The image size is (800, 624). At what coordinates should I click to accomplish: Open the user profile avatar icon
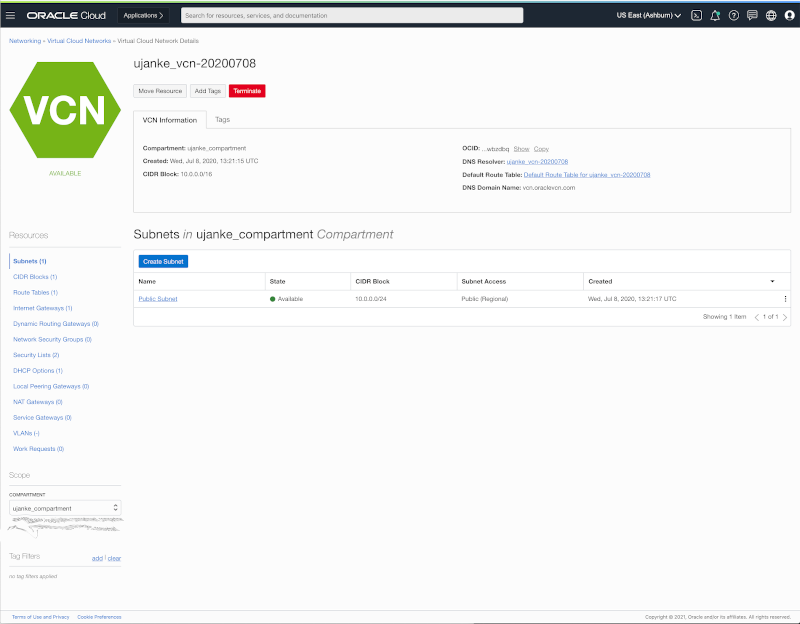point(789,15)
